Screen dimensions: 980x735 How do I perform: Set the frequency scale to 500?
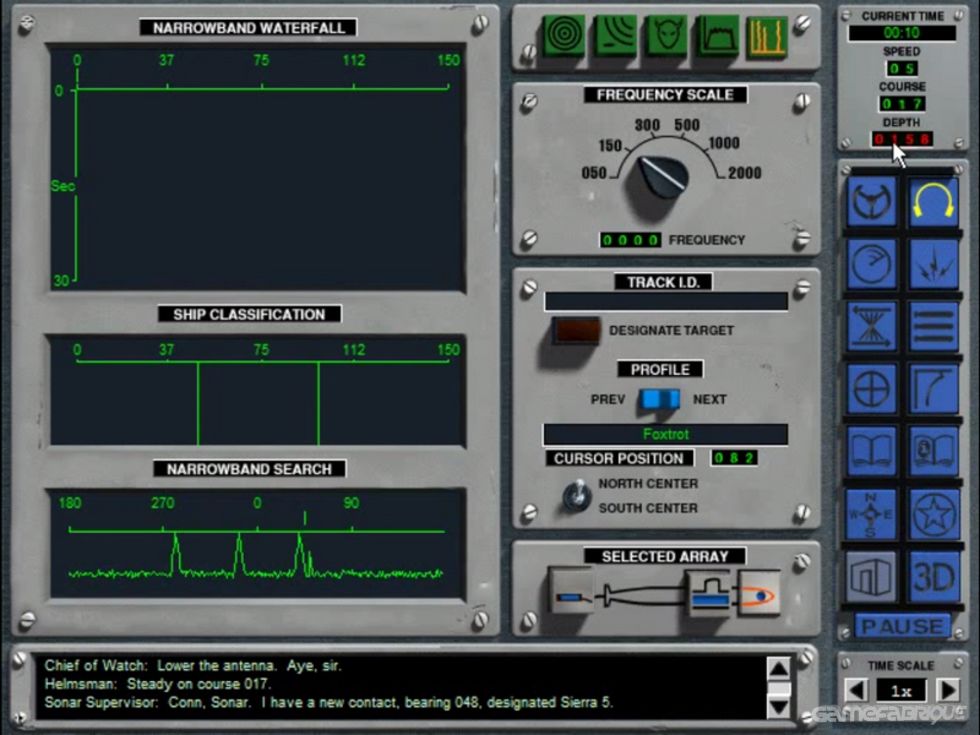tap(687, 125)
